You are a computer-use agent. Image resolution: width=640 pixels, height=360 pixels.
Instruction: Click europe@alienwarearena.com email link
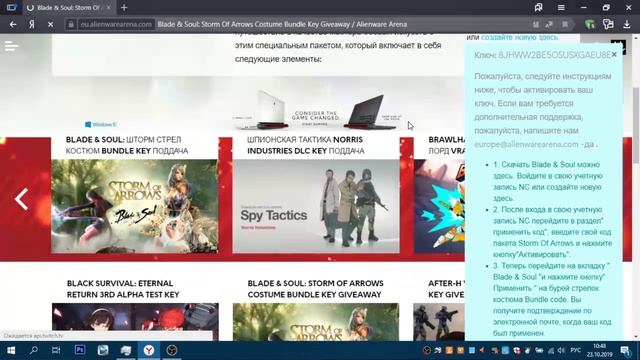click(x=526, y=144)
